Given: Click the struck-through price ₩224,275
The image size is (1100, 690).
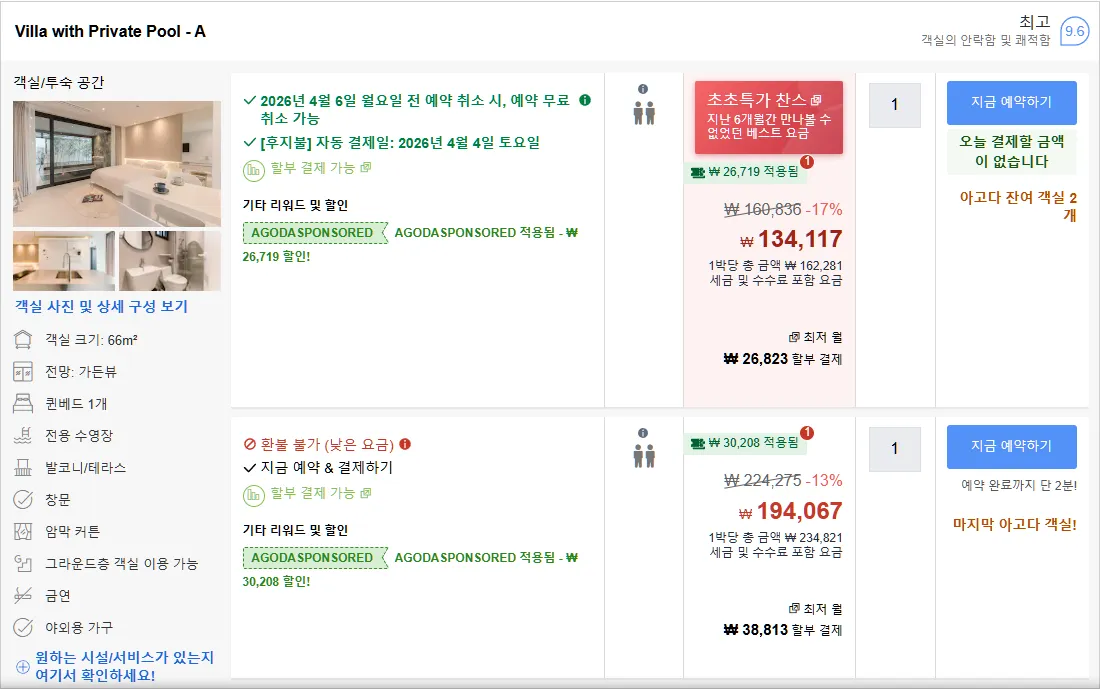Looking at the screenshot, I should tap(763, 481).
